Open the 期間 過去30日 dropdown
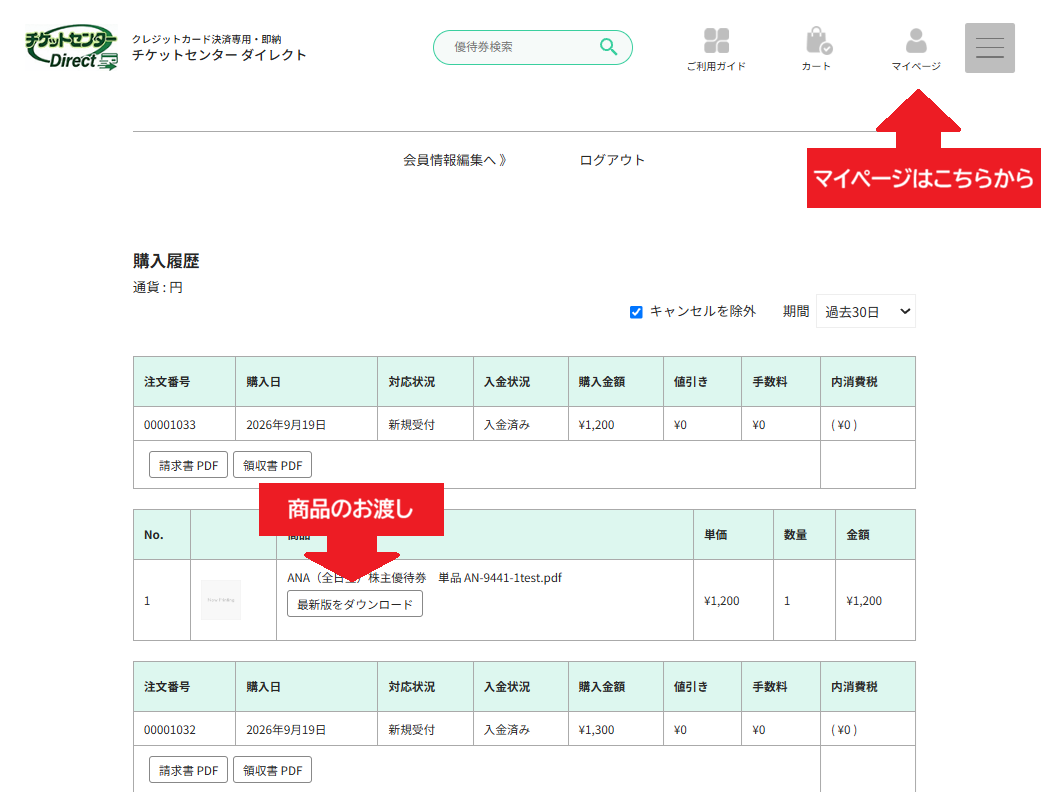This screenshot has width=1058, height=792. (x=866, y=311)
